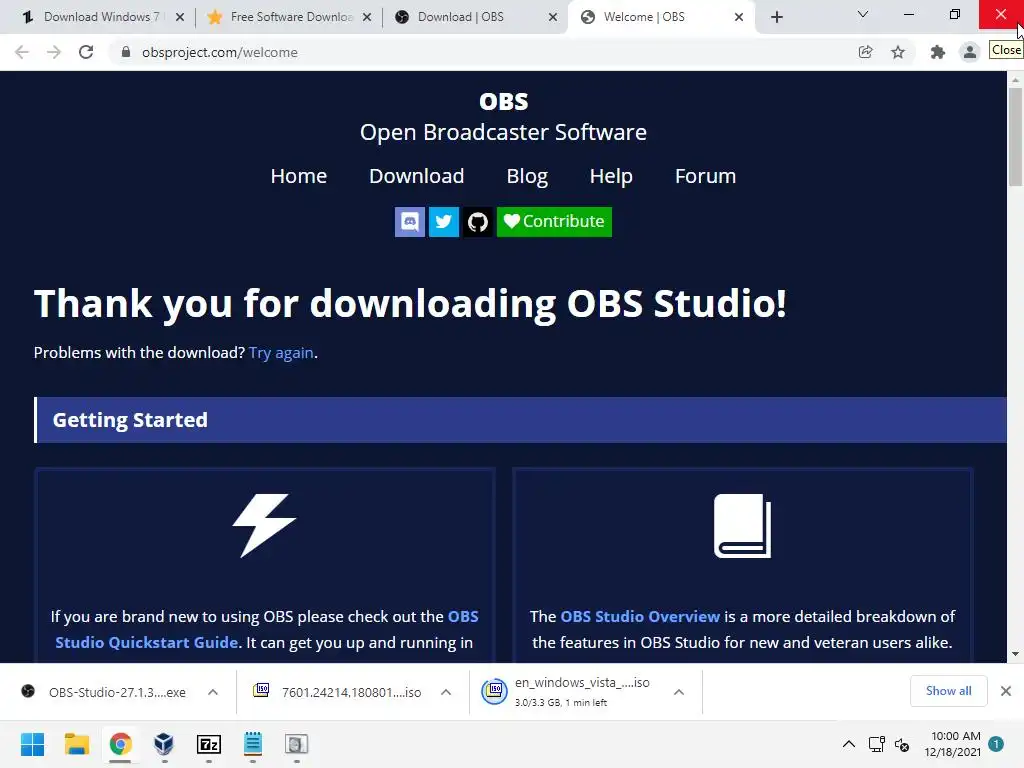Open Blog in OBS navigation
Screen dimensions: 1024x768
pos(527,176)
